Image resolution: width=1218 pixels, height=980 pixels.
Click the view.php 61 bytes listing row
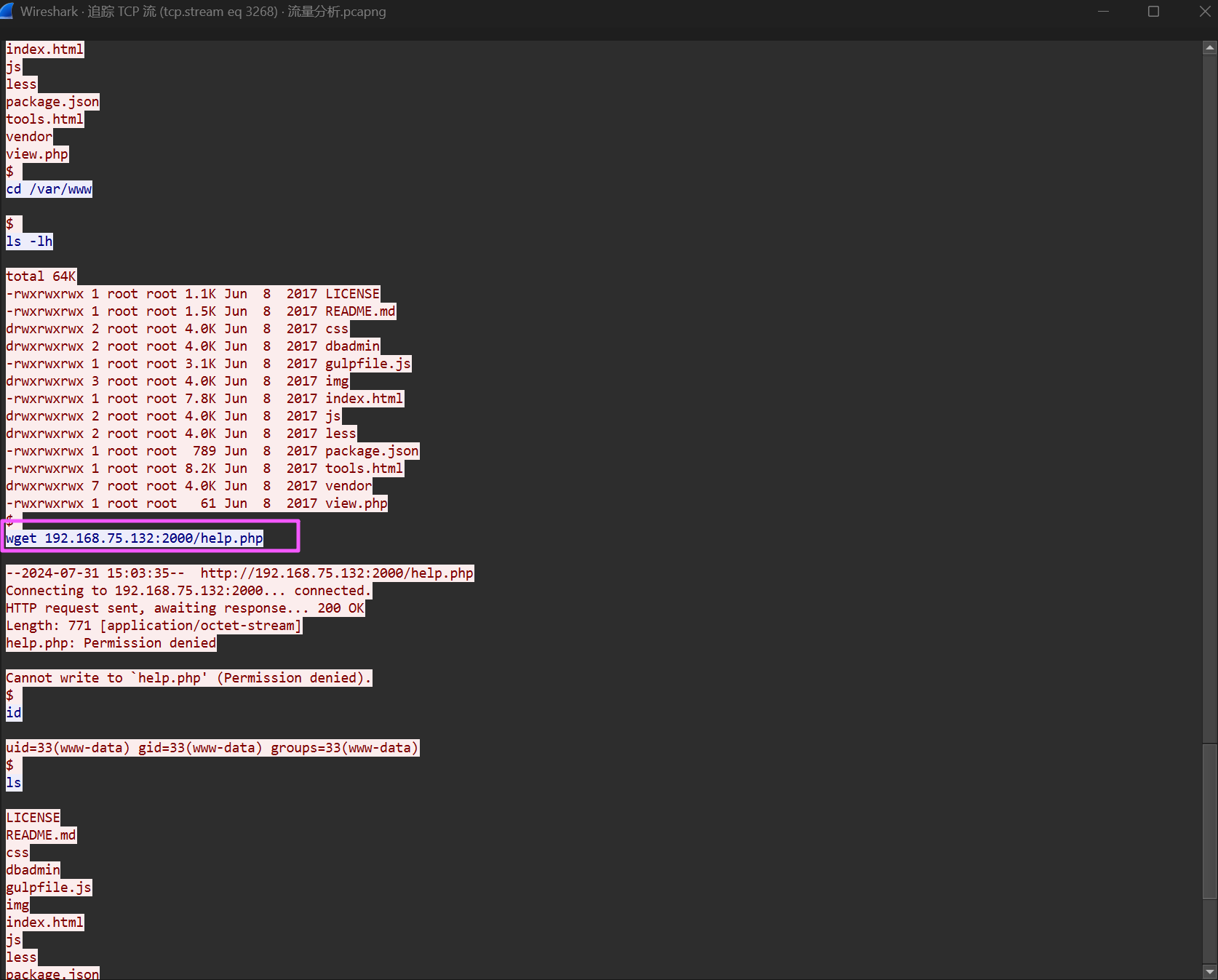pos(197,503)
